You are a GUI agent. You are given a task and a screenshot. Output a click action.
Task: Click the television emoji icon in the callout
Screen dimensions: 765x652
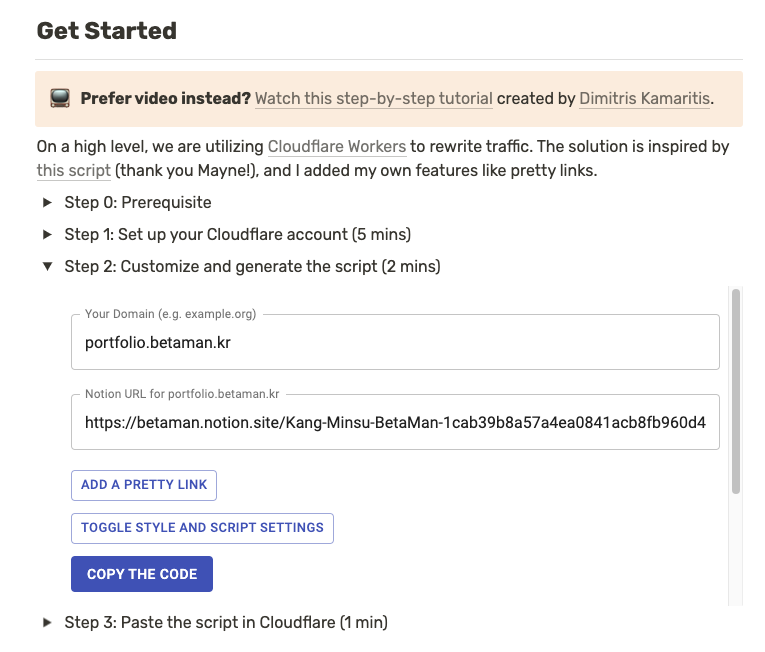point(60,99)
